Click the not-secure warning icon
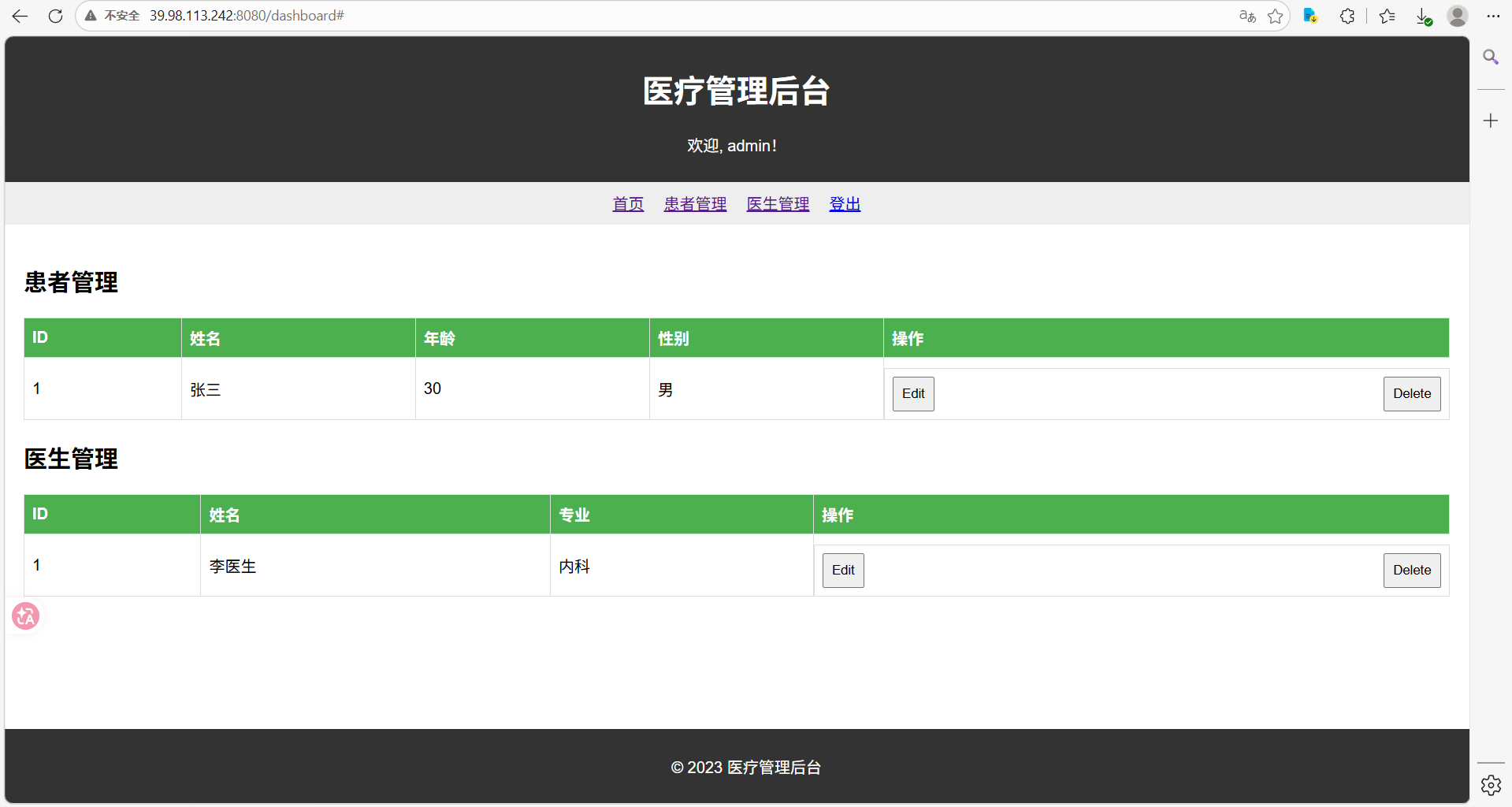The width and height of the screenshot is (1512, 807). (91, 16)
